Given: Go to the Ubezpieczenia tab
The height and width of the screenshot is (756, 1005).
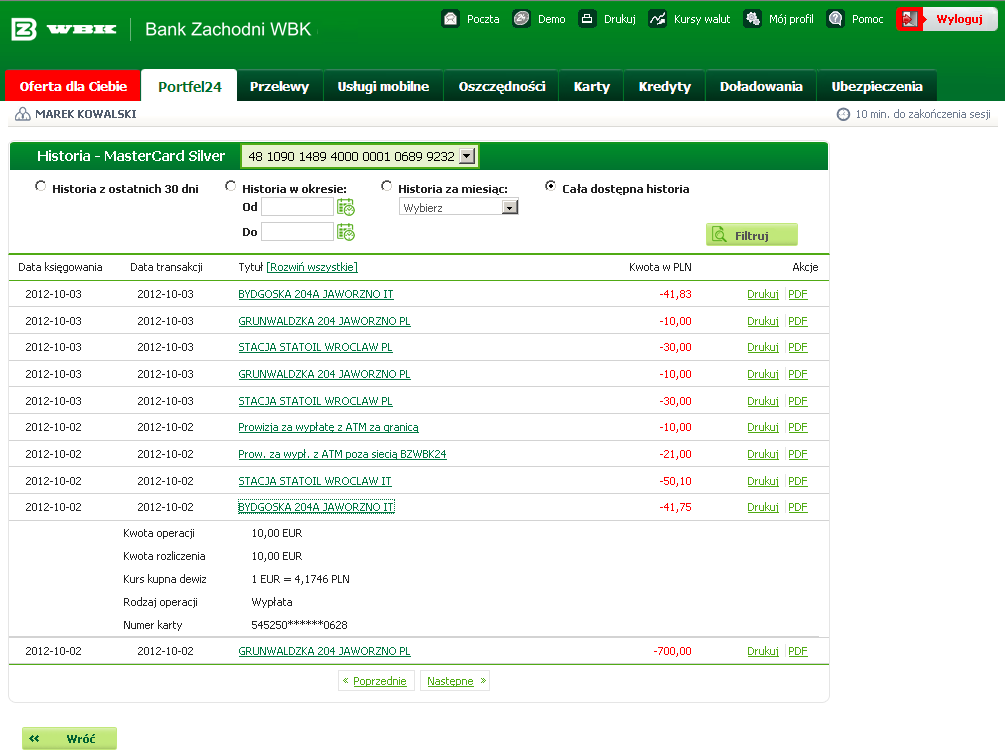Looking at the screenshot, I should 877,86.
